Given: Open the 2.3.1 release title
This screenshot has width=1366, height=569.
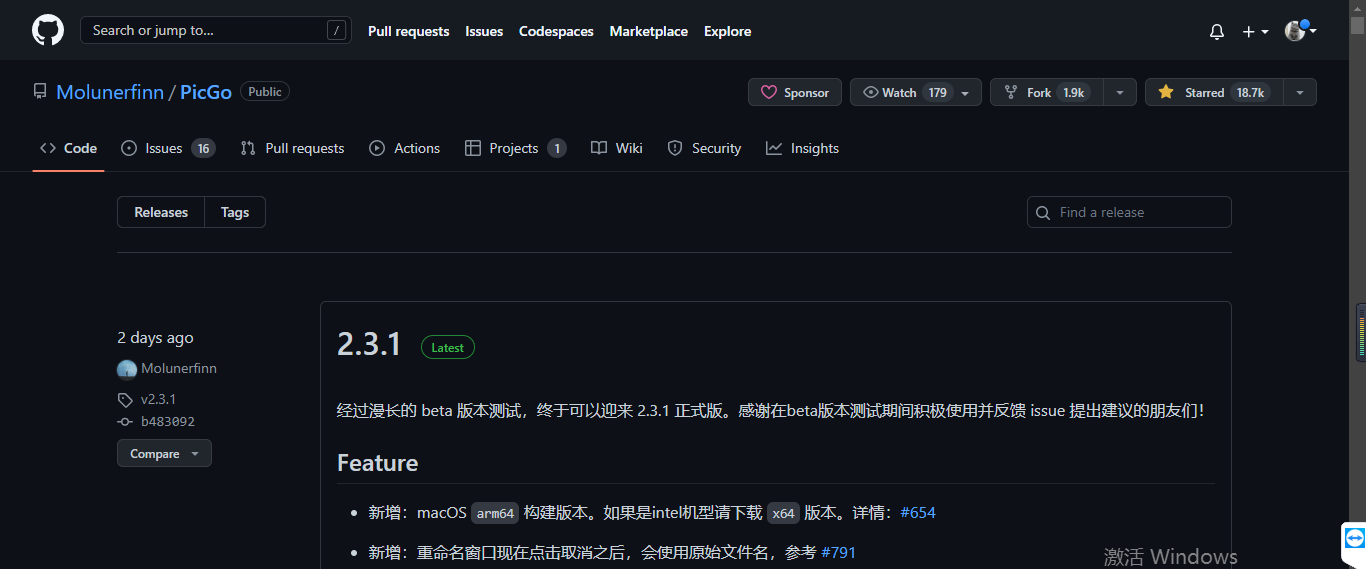Looking at the screenshot, I should click(x=369, y=344).
